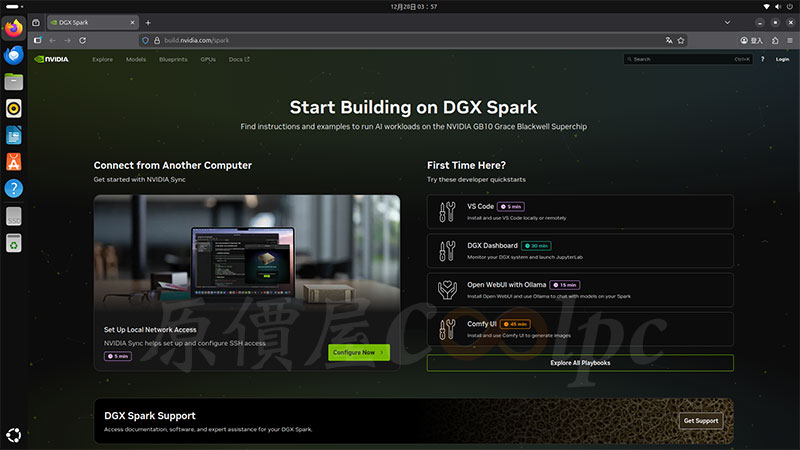The image size is (800, 450).
Task: Open Thunderbird Mail from the dock
Action: tap(14, 56)
